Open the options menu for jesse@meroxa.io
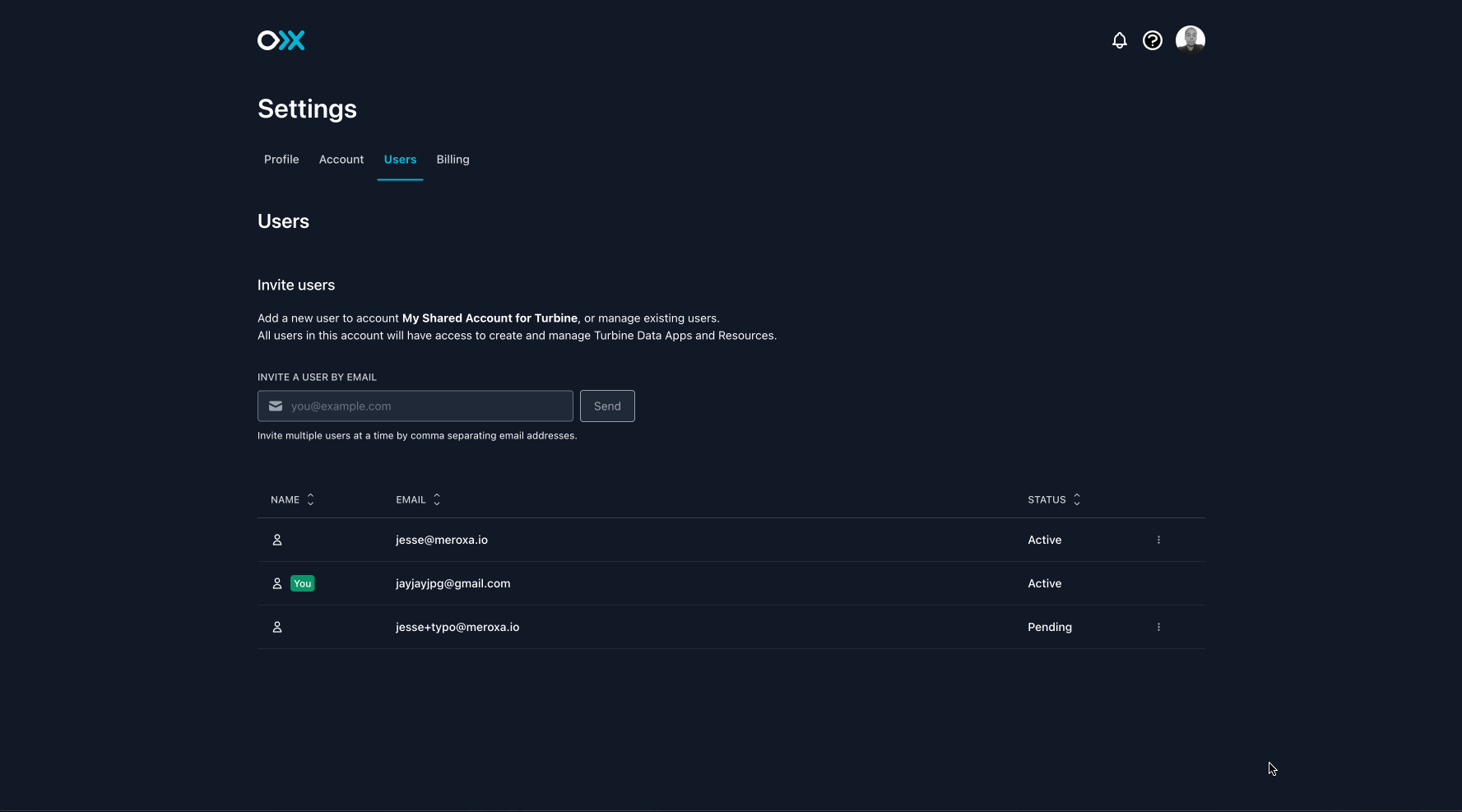The image size is (1462, 812). coord(1158,540)
